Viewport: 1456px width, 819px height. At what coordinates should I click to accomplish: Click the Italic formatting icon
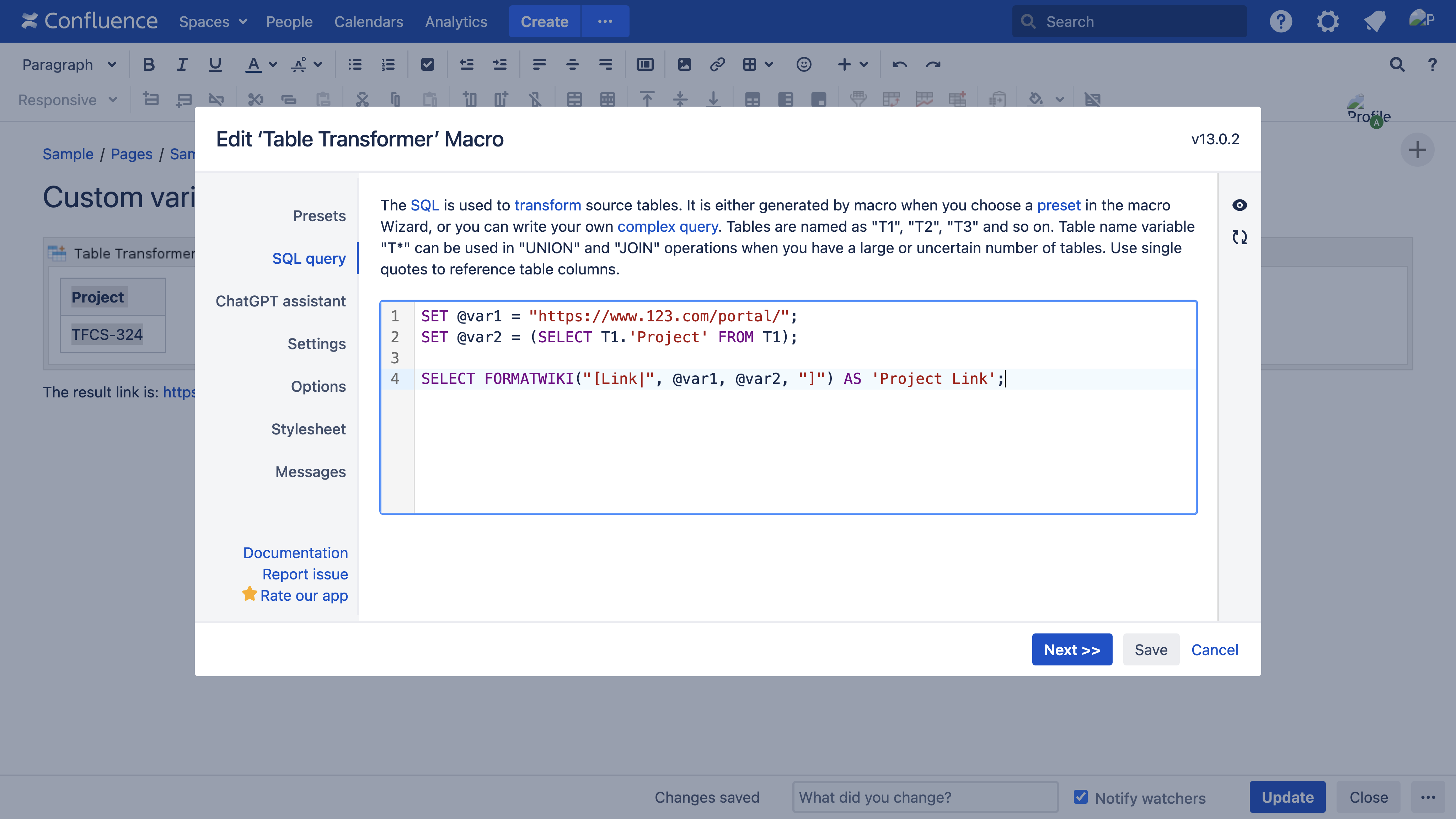pyautogui.click(x=181, y=64)
